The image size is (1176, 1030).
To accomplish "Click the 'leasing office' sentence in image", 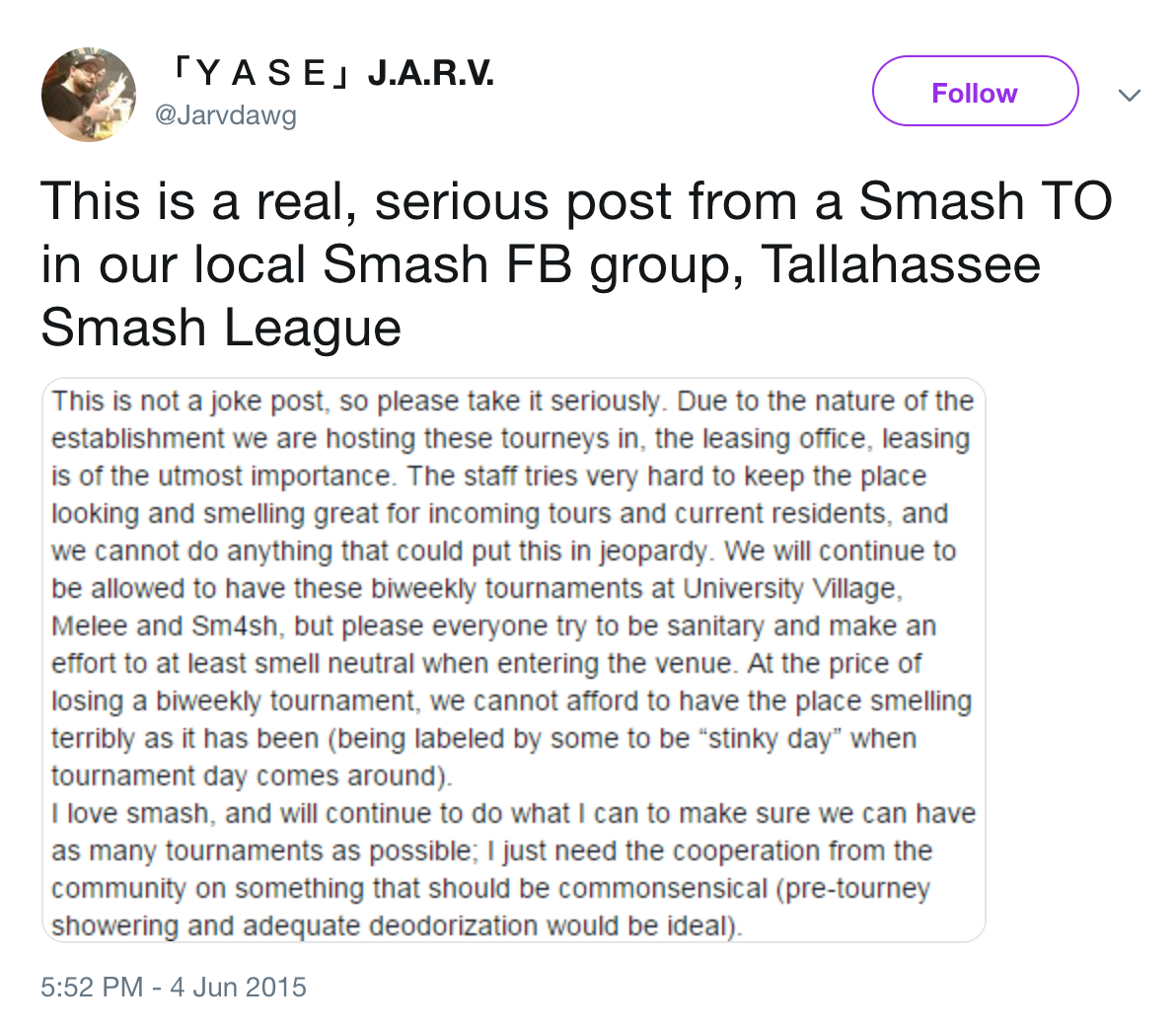I will pos(511,439).
